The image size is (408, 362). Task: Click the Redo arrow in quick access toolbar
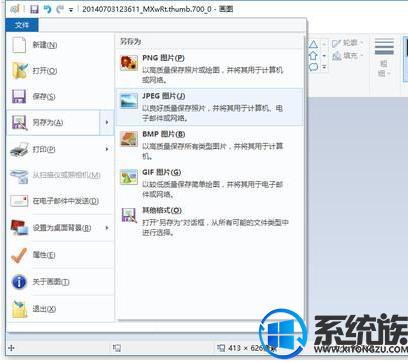60,9
